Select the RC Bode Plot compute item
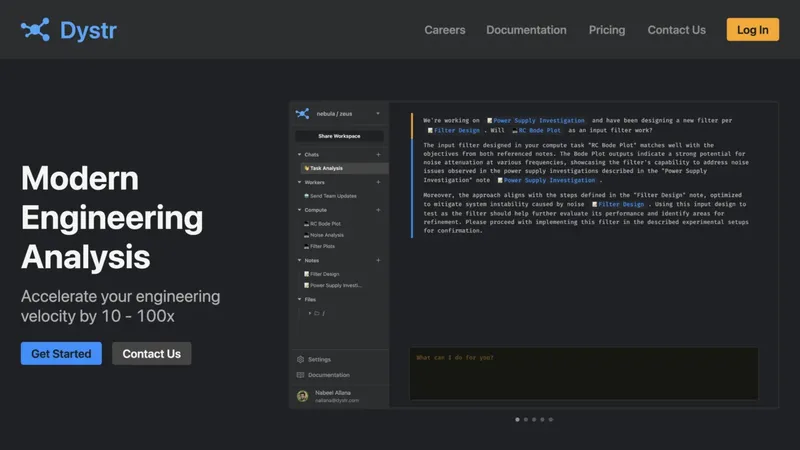This screenshot has width=800, height=450. point(325,224)
